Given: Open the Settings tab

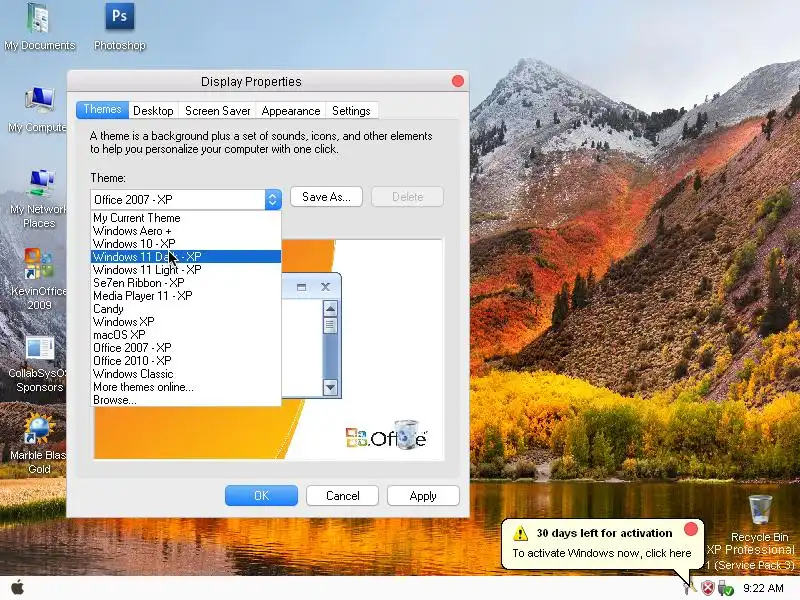Looking at the screenshot, I should [351, 111].
